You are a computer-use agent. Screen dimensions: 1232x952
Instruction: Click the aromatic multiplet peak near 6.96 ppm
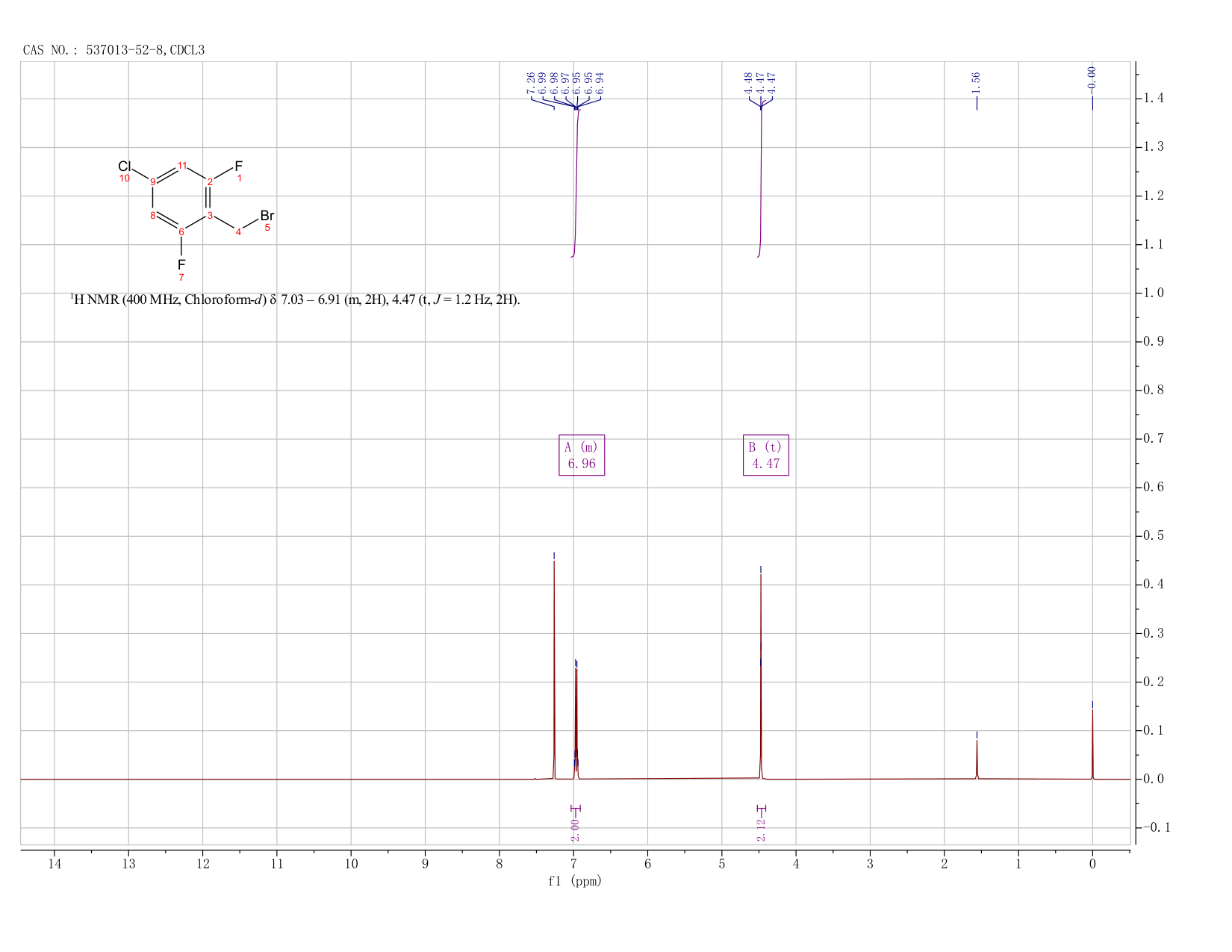click(576, 724)
